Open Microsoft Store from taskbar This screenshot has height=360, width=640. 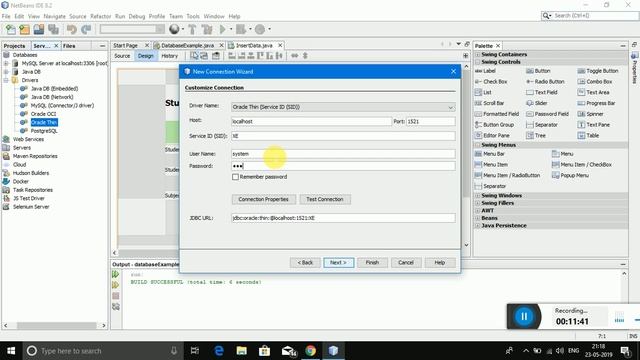[x=264, y=351]
